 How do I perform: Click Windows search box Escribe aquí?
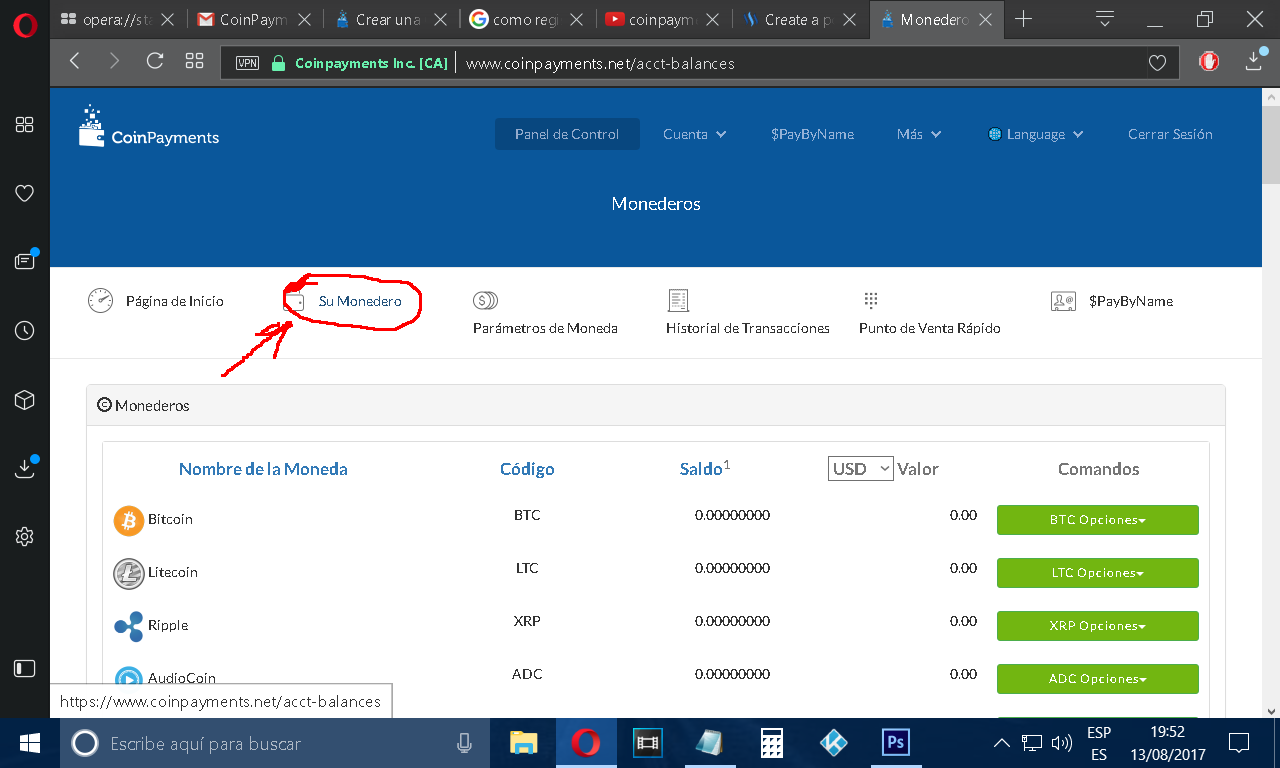point(276,743)
